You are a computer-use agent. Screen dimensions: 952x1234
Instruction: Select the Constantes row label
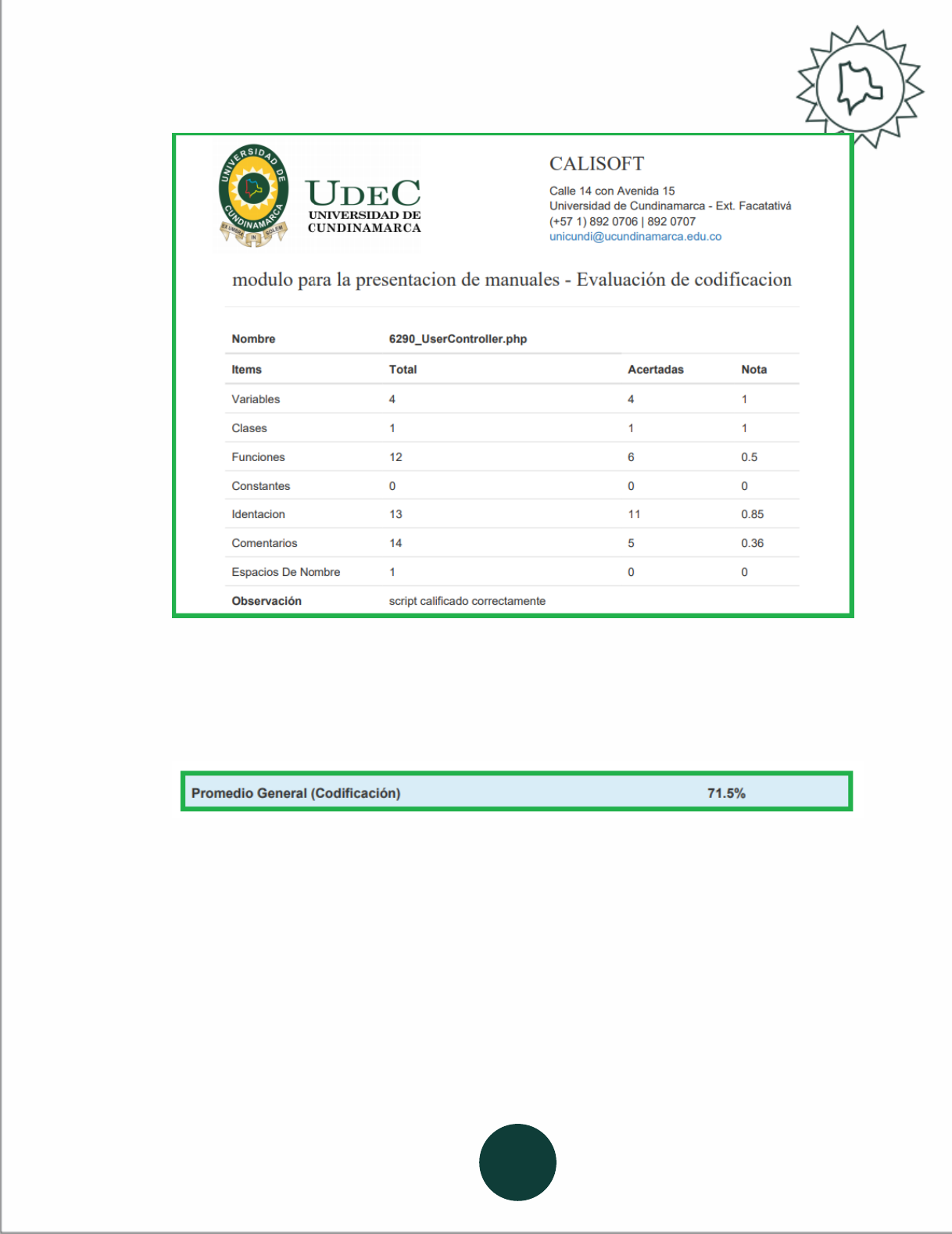pyautogui.click(x=260, y=486)
